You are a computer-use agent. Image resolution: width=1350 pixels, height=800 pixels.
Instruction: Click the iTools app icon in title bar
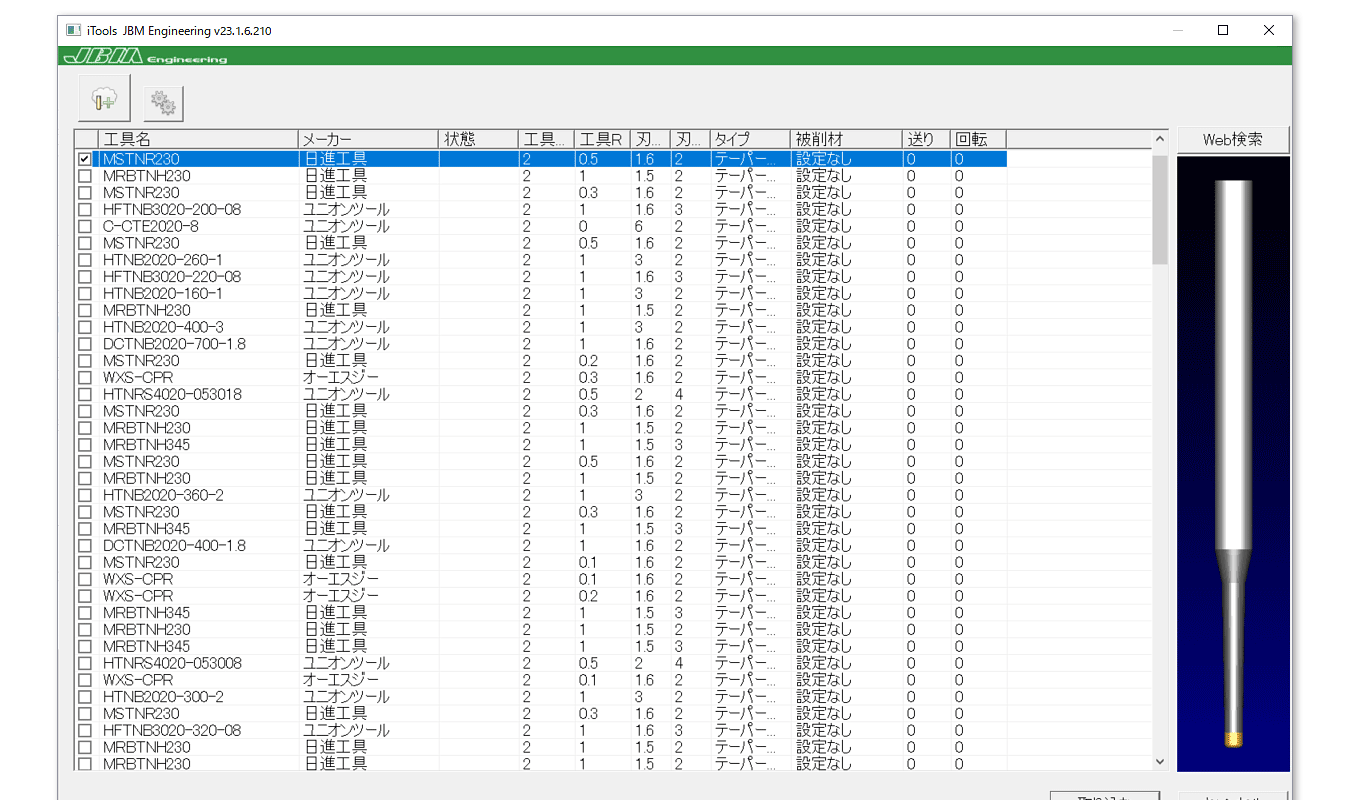73,31
